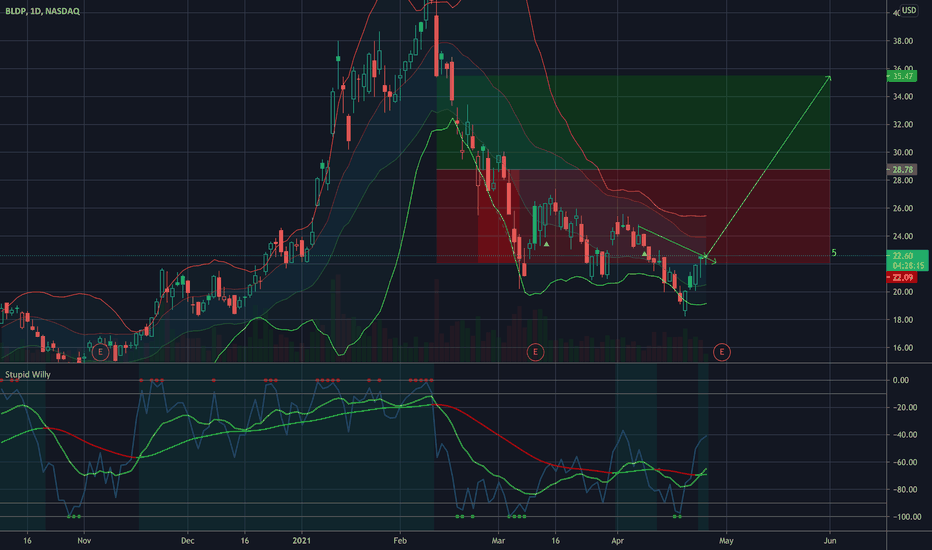Click the green '5' text label
The height and width of the screenshot is (550, 932).
834,253
